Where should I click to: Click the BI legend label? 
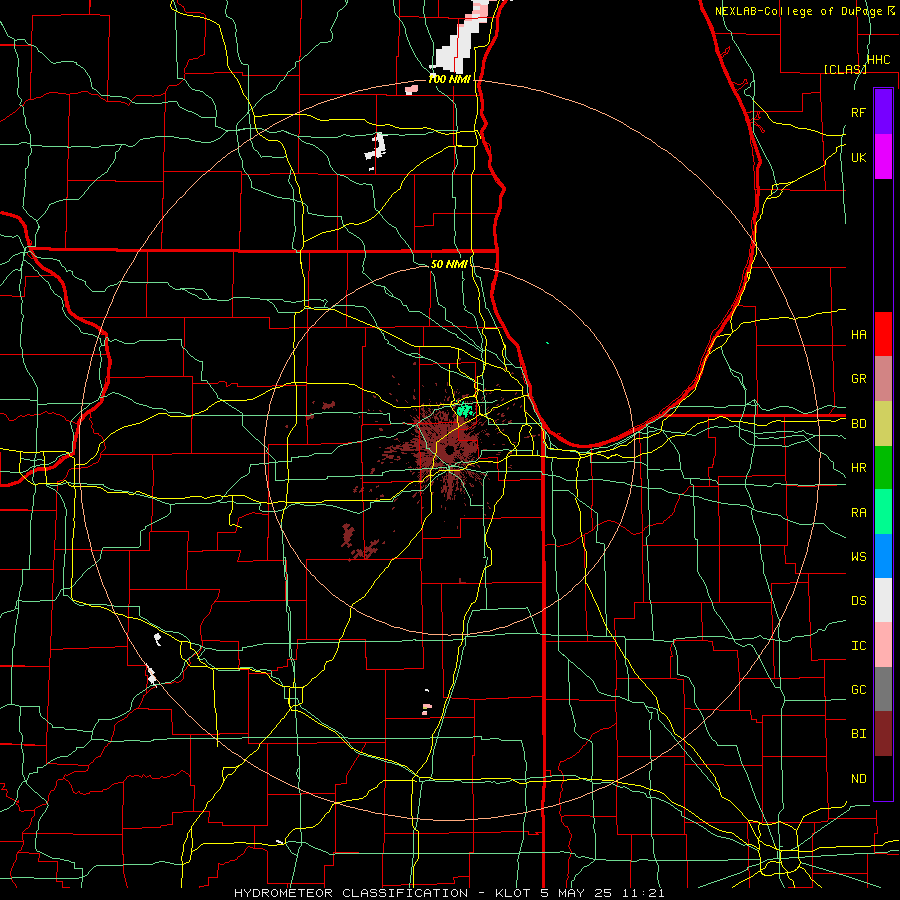(x=859, y=734)
